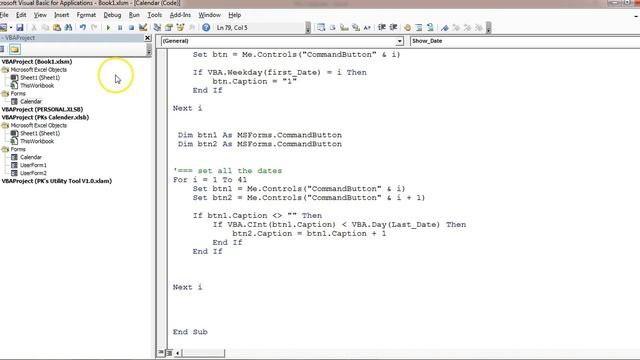Indent the selected code with Indent icon

(382, 27)
